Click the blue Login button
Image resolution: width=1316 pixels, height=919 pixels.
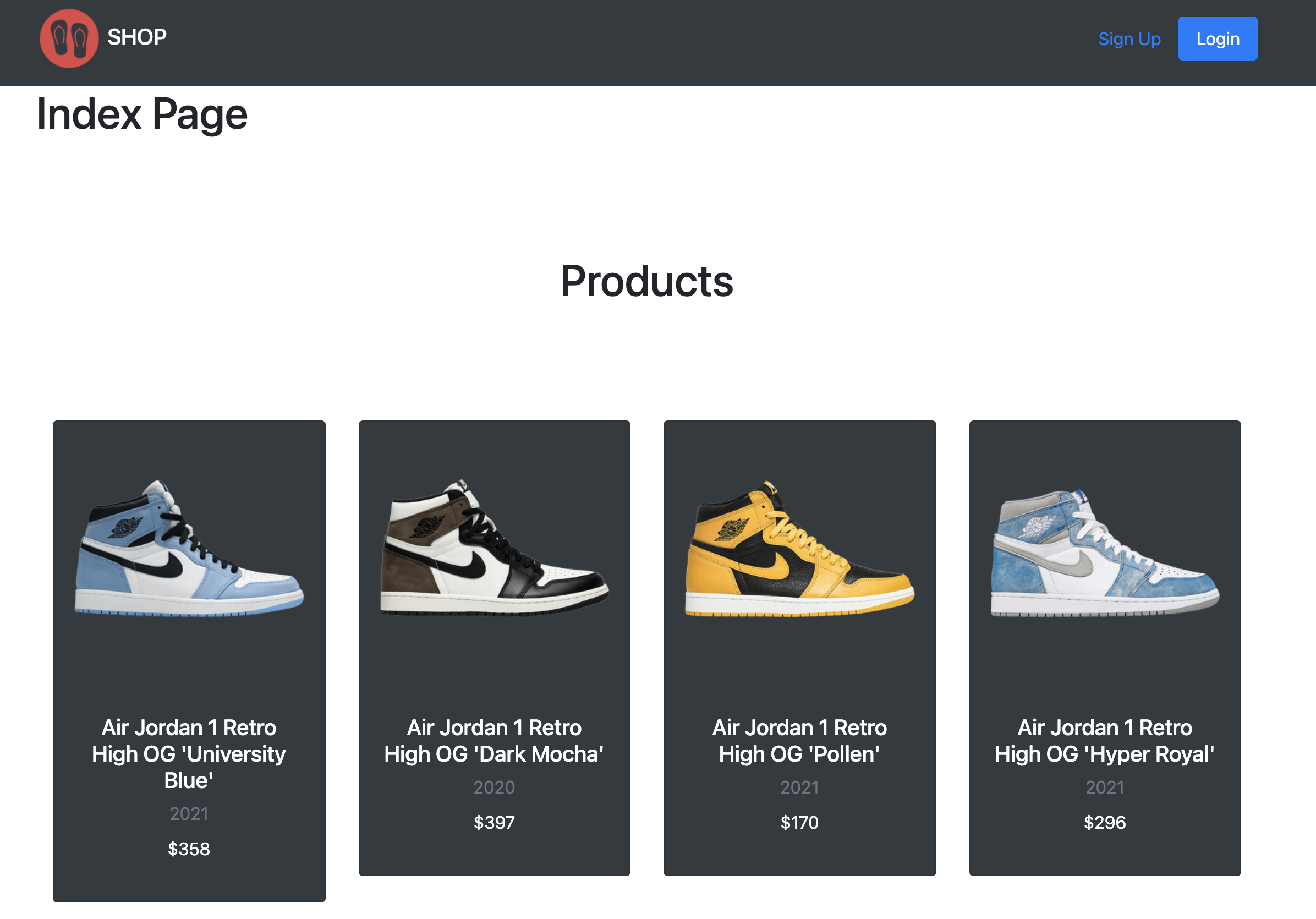click(x=1218, y=39)
